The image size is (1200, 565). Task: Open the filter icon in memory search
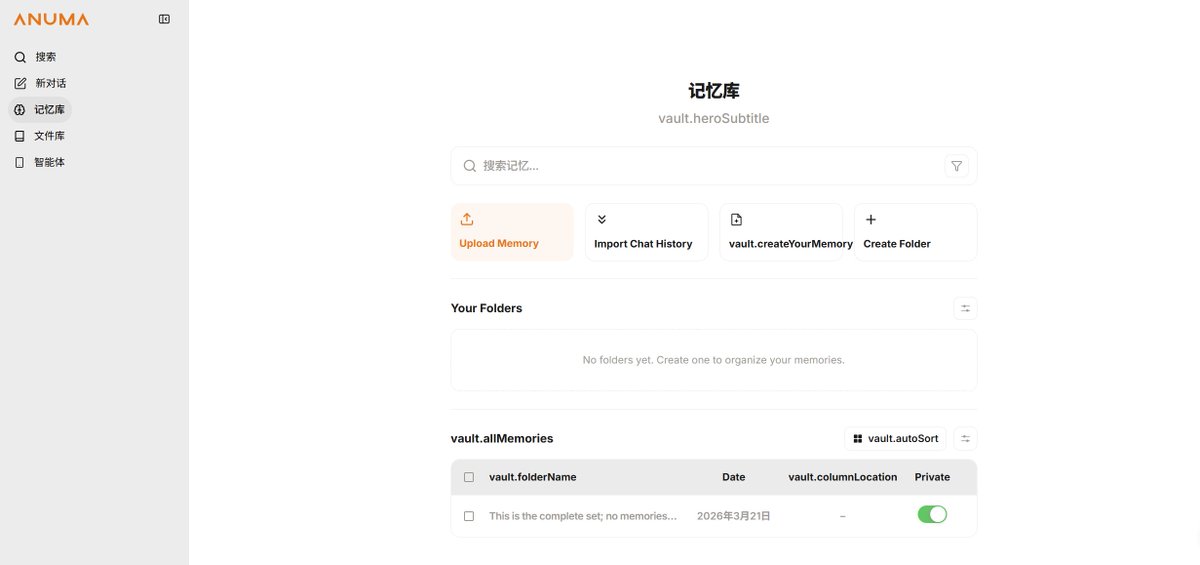click(956, 166)
